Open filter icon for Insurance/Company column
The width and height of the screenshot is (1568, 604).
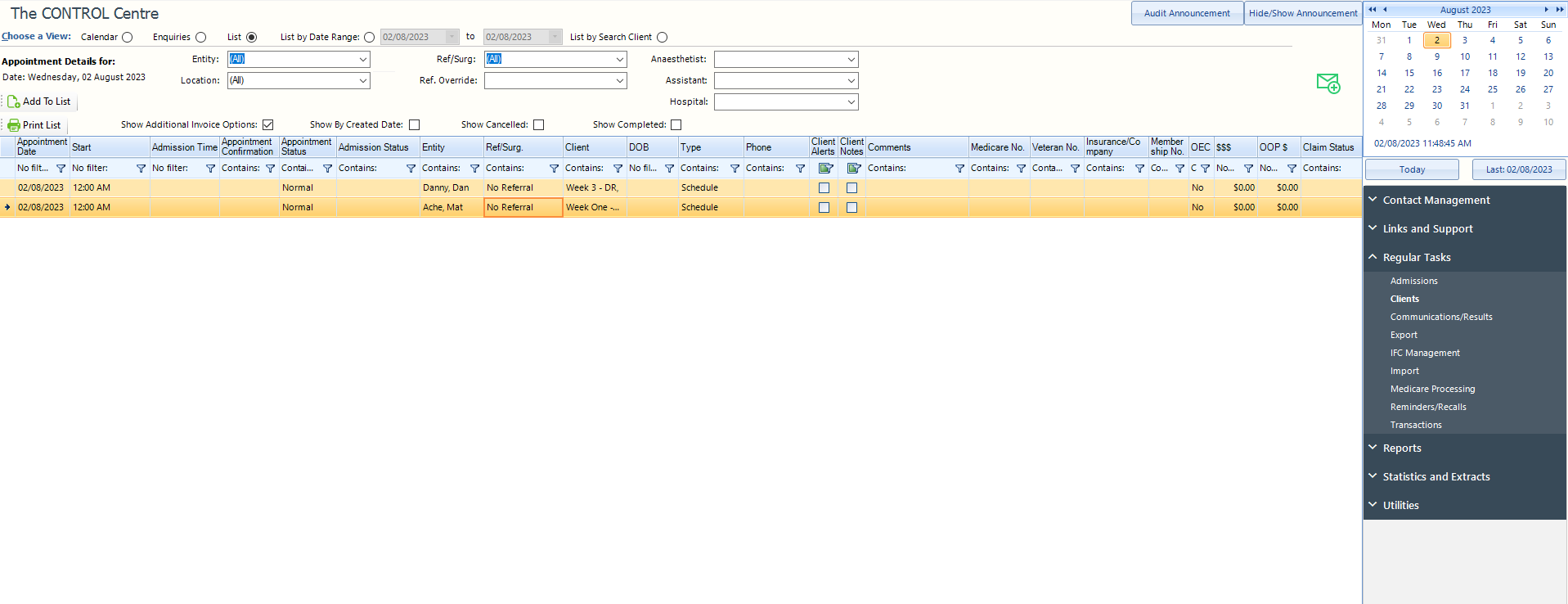tap(1139, 169)
